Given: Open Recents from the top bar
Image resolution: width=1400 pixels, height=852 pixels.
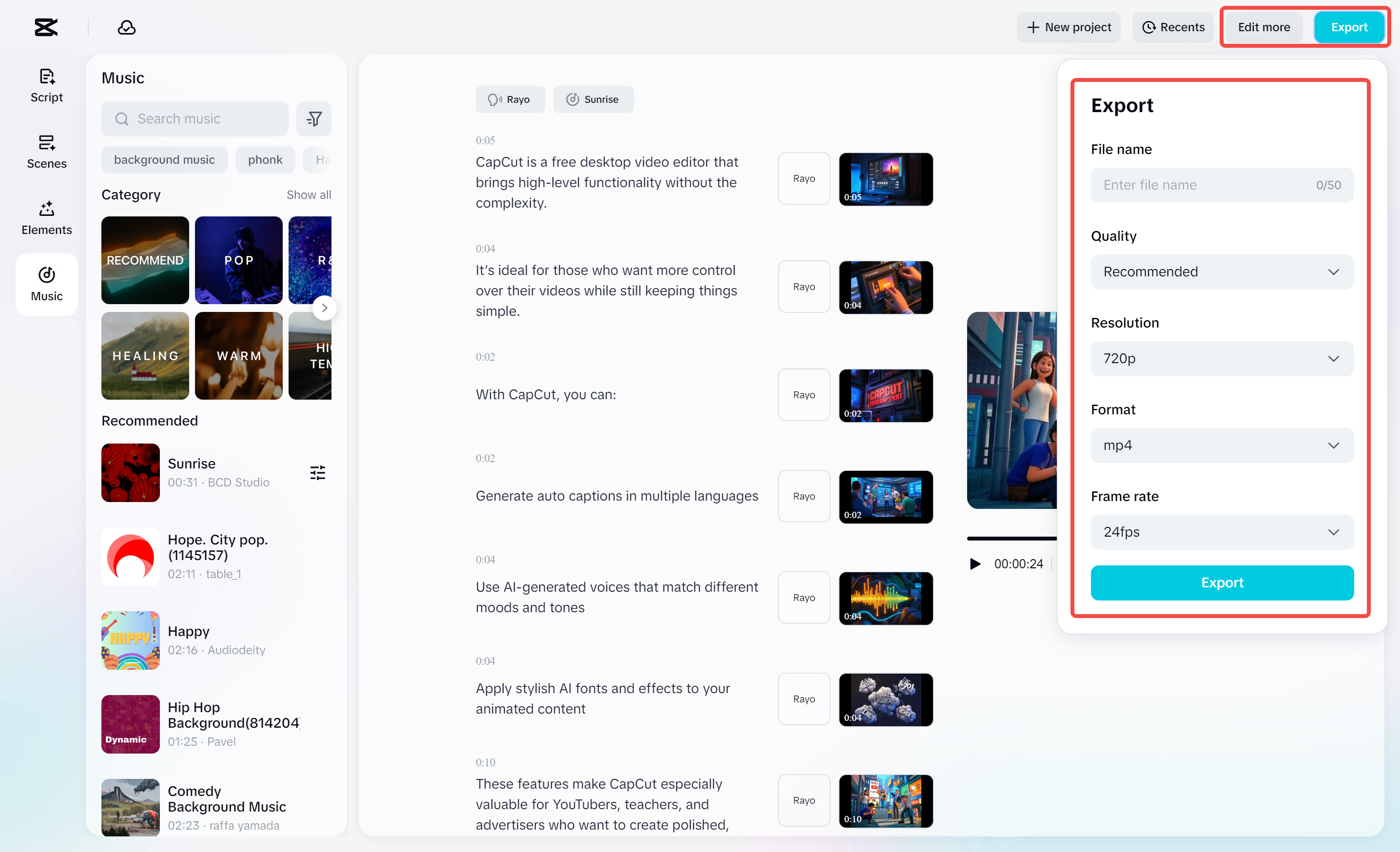Looking at the screenshot, I should (1173, 27).
